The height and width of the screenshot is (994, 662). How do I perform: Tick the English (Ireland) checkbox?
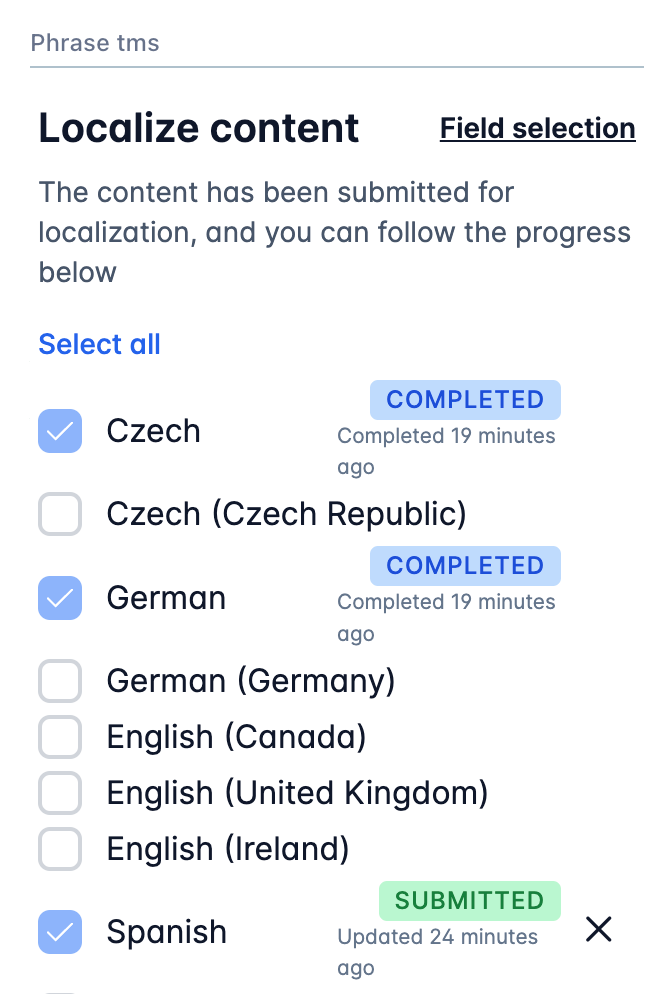click(x=60, y=849)
